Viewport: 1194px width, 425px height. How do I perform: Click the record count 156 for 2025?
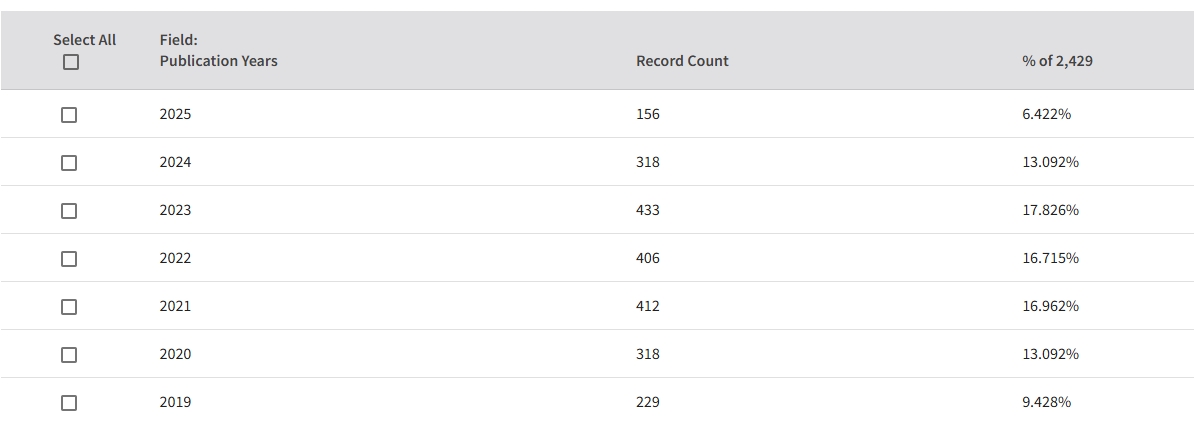click(x=648, y=114)
